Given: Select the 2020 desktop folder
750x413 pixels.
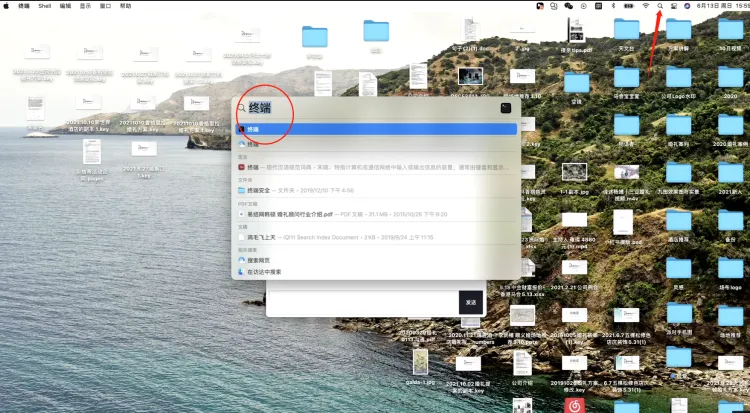Looking at the screenshot, I should (x=730, y=82).
